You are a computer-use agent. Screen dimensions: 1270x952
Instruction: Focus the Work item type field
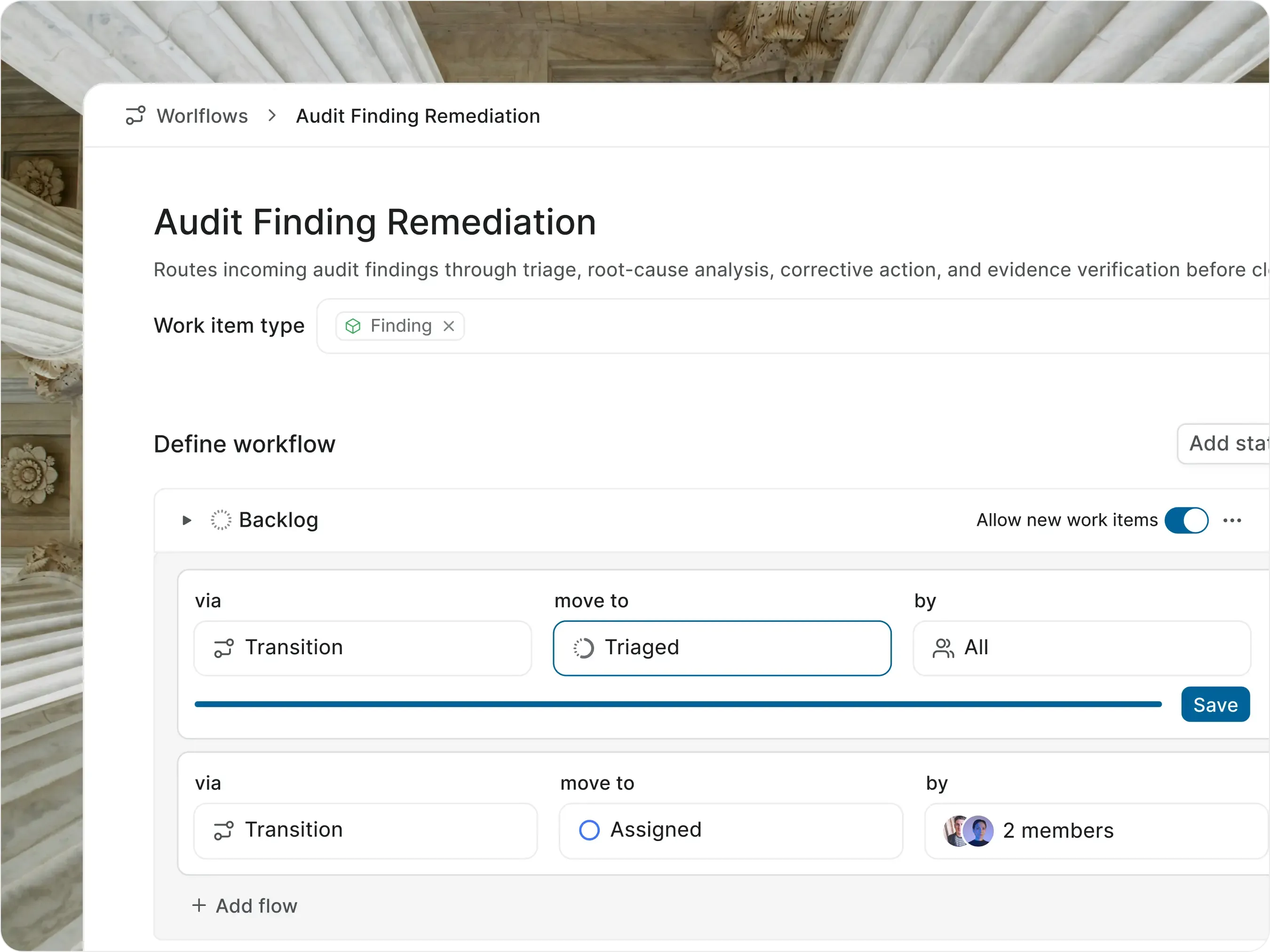pos(793,326)
